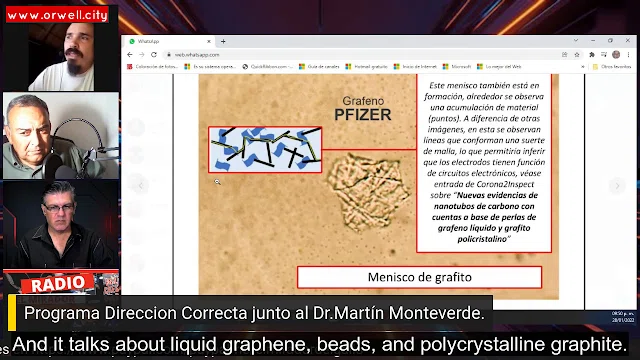
Task: Expand the tab search chevron
Action: tap(576, 40)
